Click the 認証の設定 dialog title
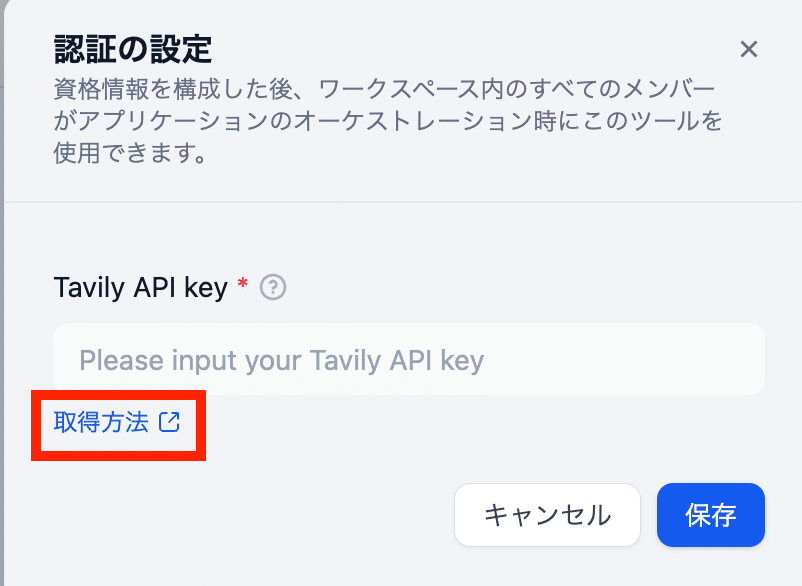 coord(133,50)
